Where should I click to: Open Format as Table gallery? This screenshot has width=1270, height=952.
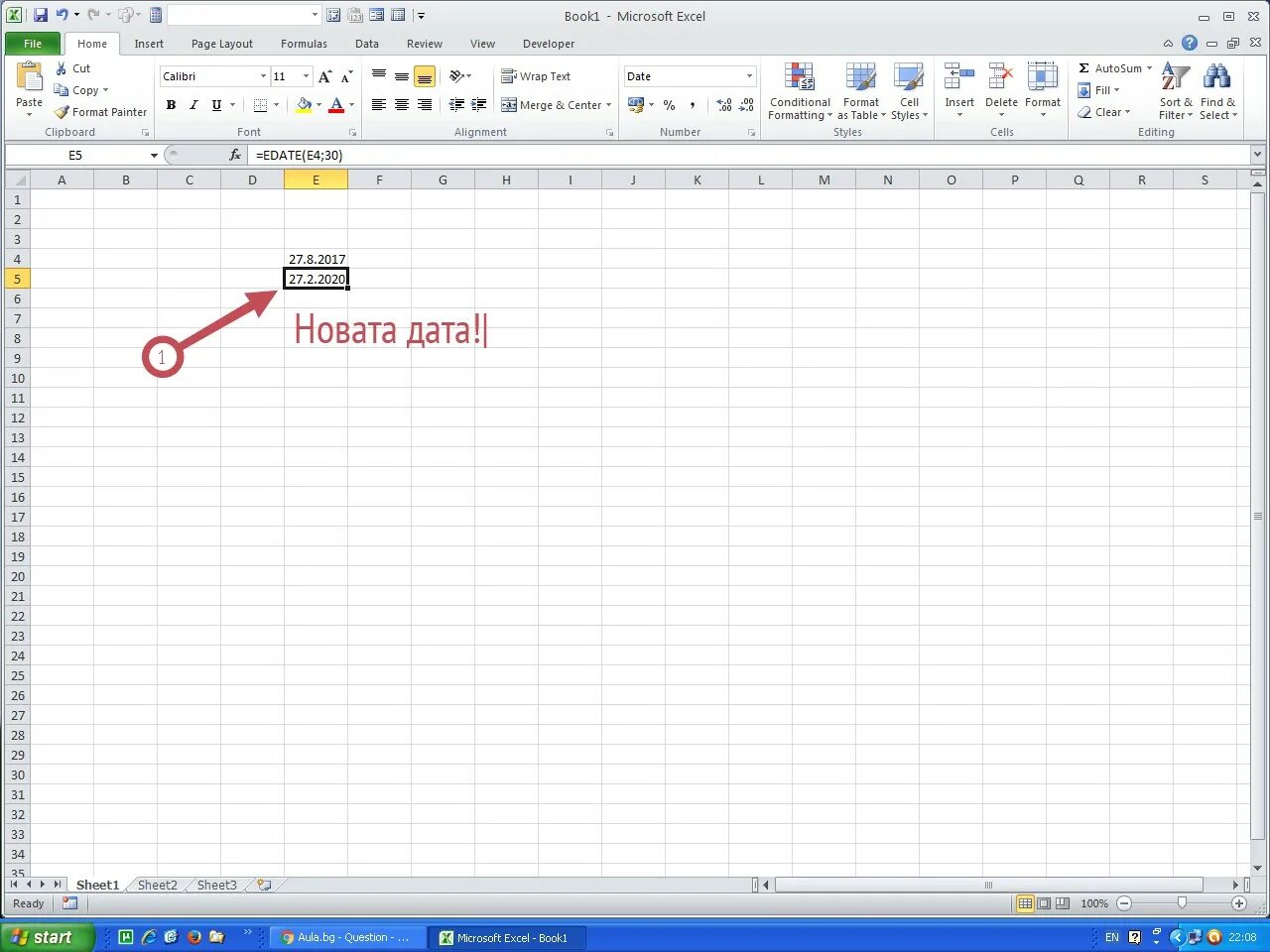click(x=861, y=91)
